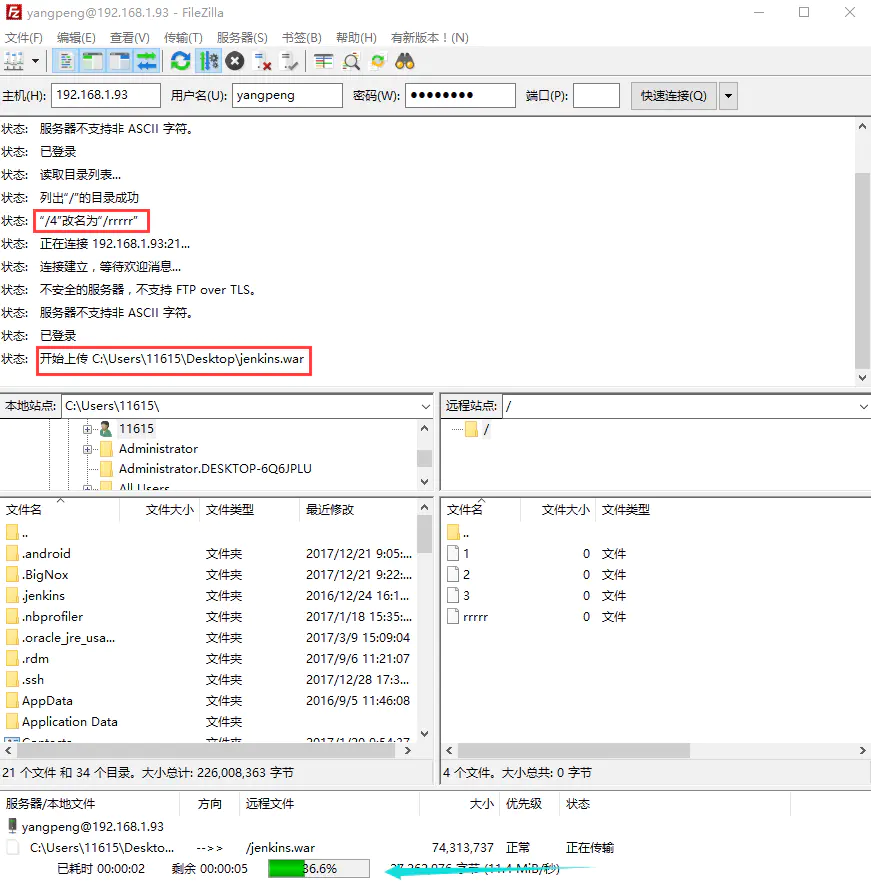Toggle synchronized browsing
871x889 pixels.
378,61
